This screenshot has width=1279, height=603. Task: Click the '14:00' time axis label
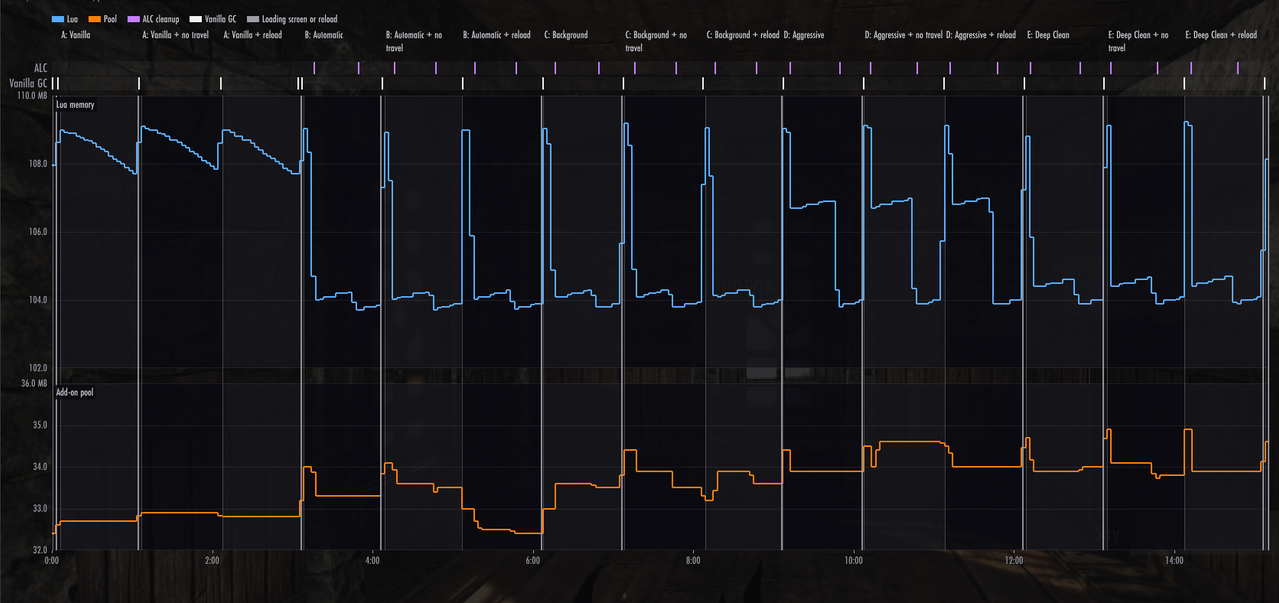pyautogui.click(x=1174, y=561)
